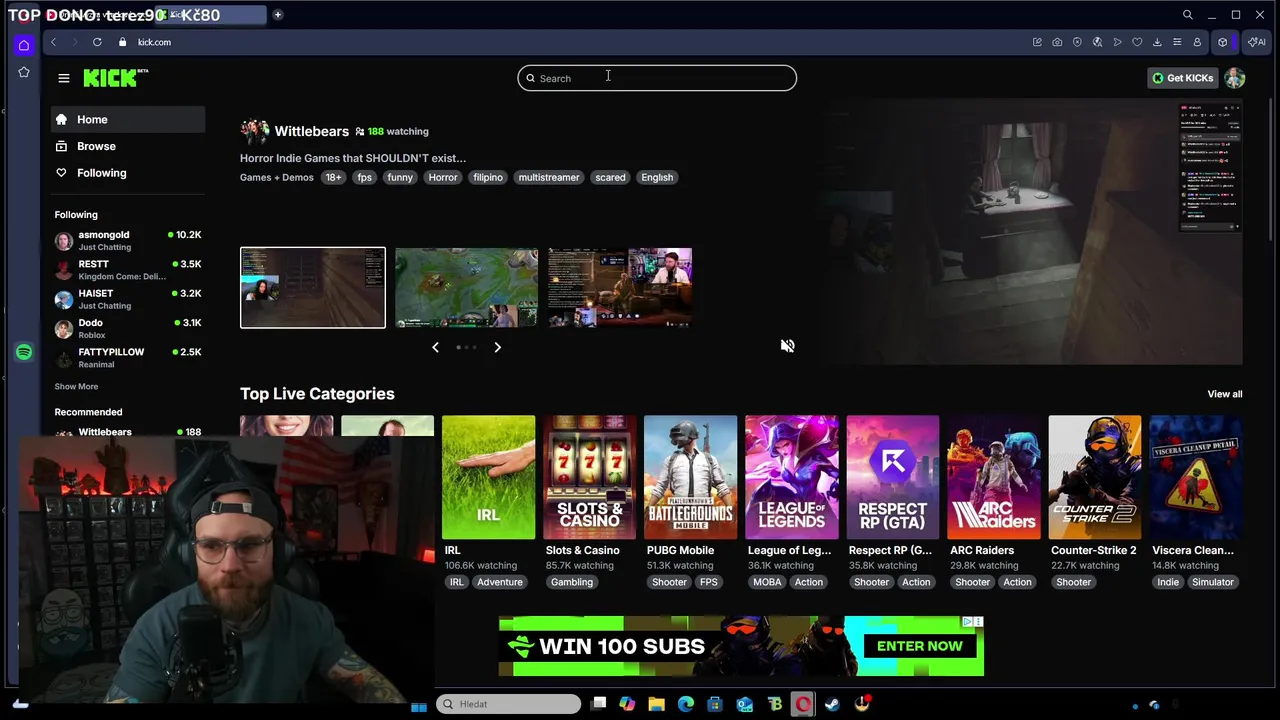Image resolution: width=1280 pixels, height=720 pixels.
Task: Expand the following list with Show More
Action: coord(76,386)
